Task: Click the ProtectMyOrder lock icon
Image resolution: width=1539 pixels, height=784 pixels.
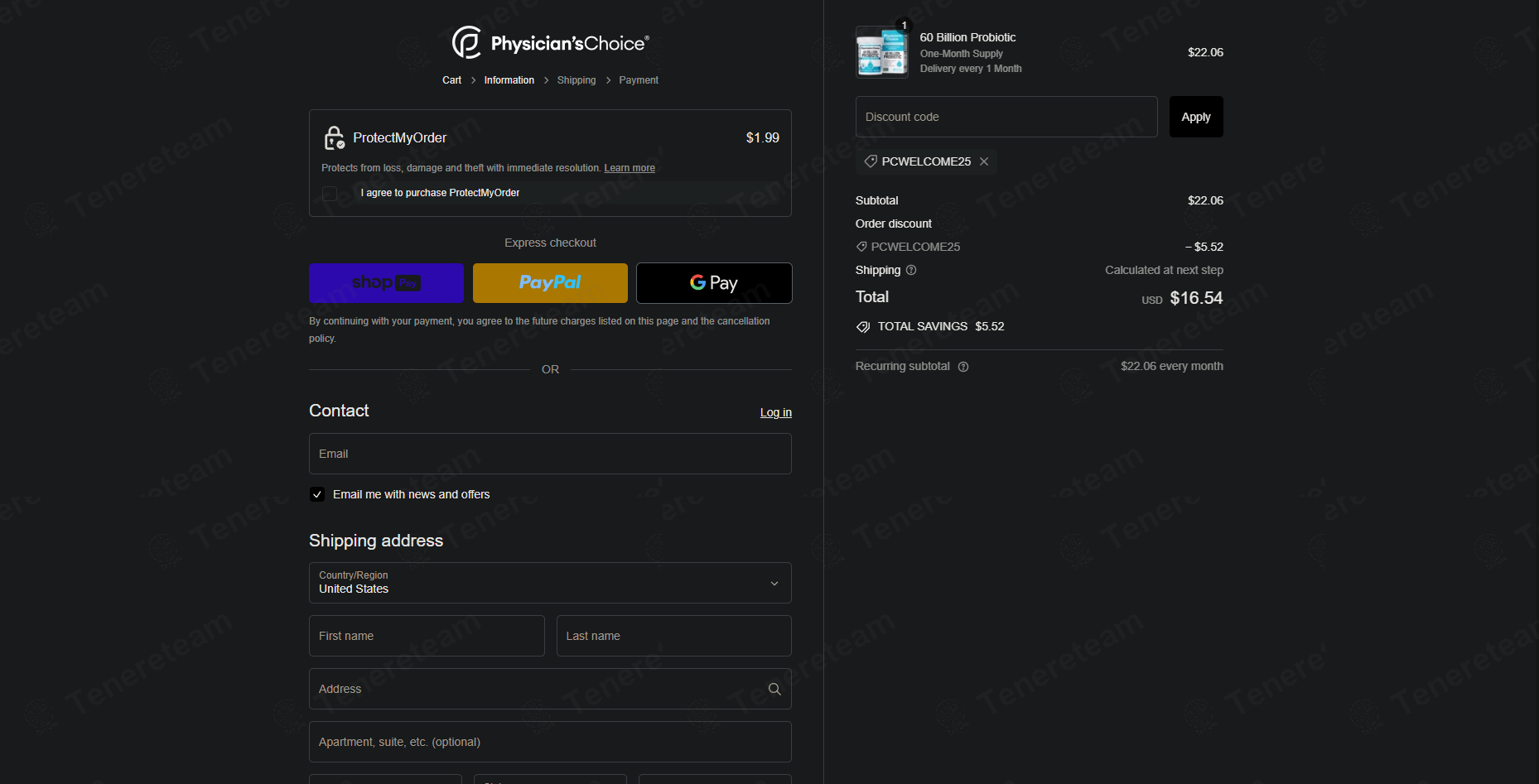Action: [x=334, y=138]
